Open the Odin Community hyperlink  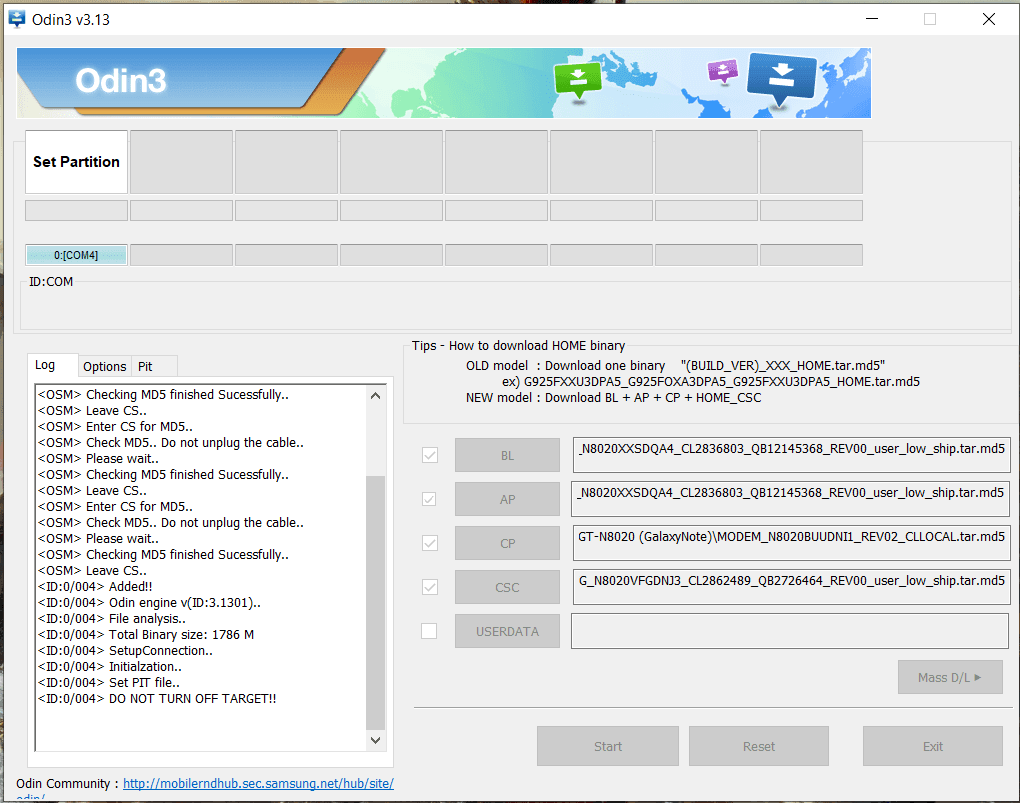coord(258,783)
